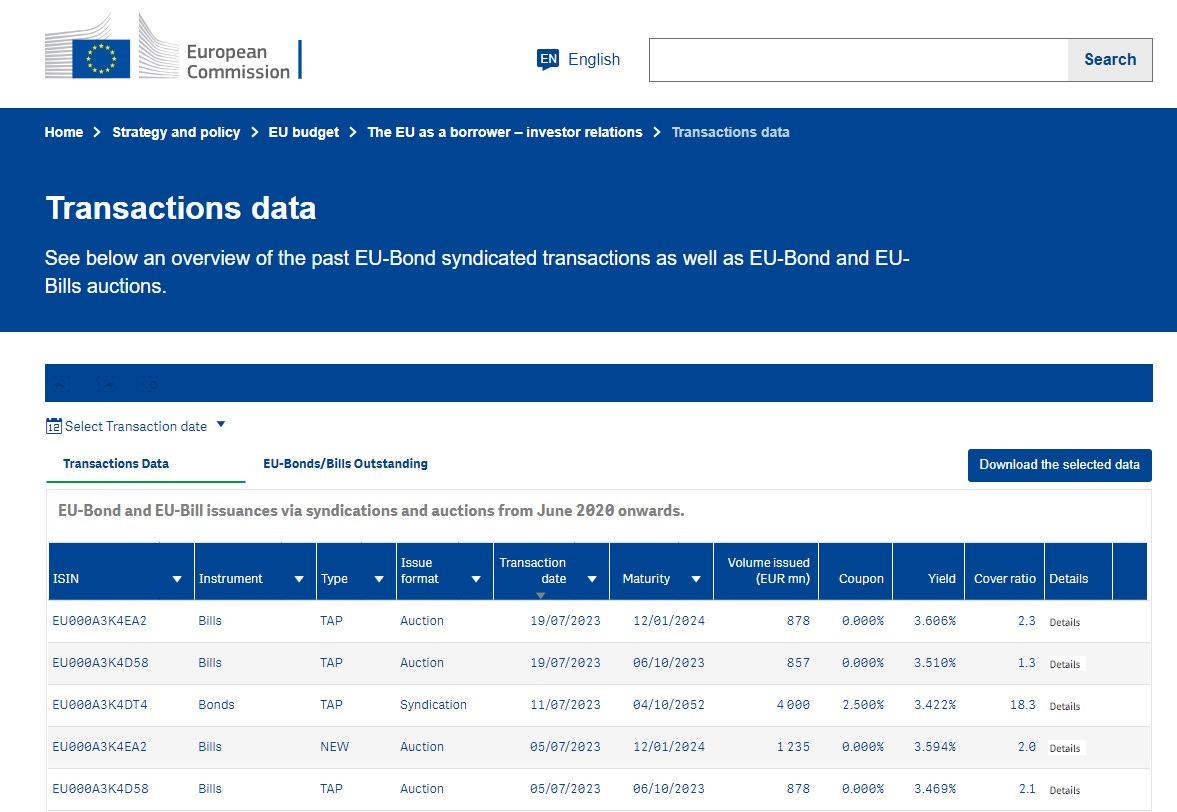This screenshot has height=812, width=1177.
Task: Select maturity 04/10/2052 cell
Action: (x=669, y=705)
